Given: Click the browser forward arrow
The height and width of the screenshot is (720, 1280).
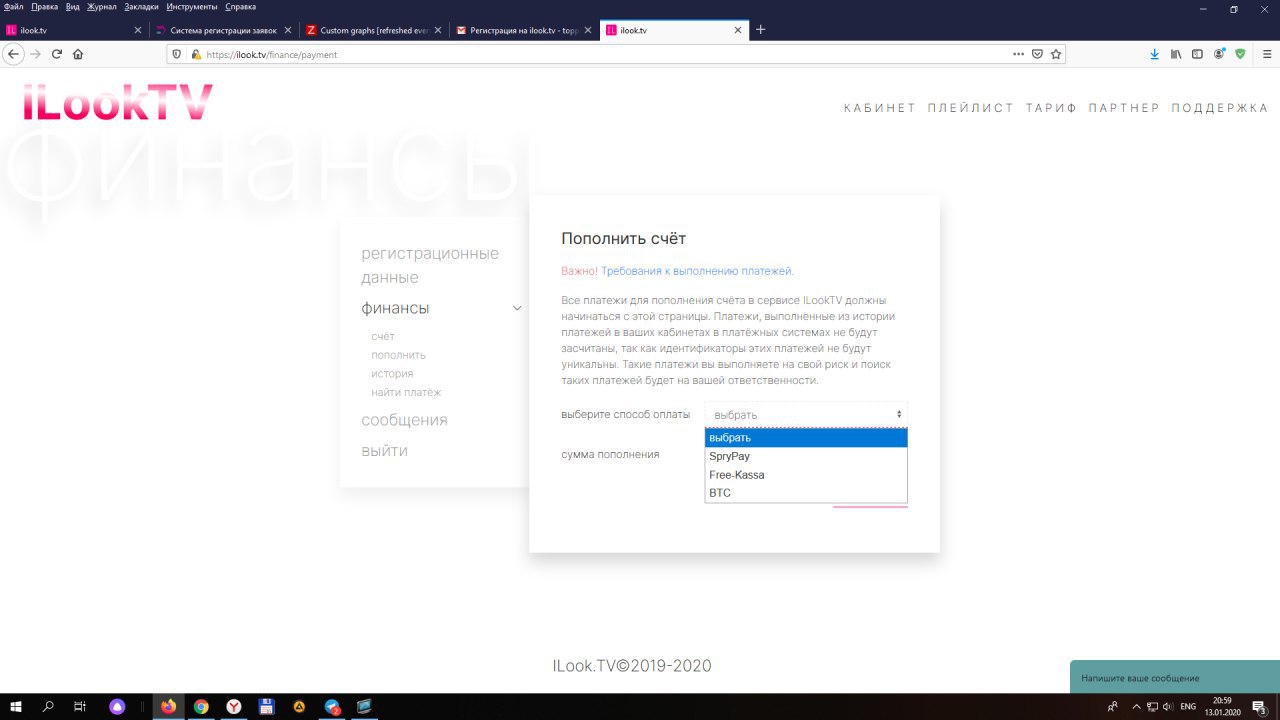Looking at the screenshot, I should [36, 54].
